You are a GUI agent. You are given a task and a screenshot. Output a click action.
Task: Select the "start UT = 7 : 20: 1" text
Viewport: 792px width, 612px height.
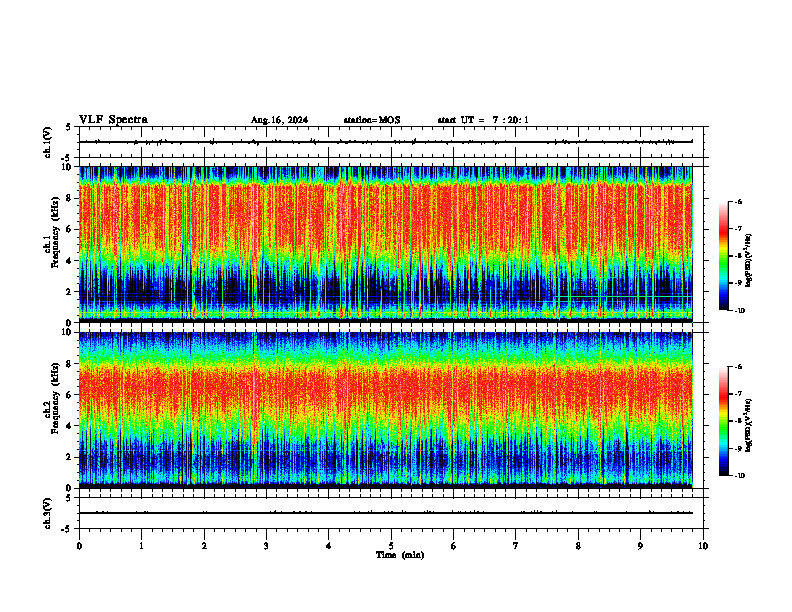(483, 120)
